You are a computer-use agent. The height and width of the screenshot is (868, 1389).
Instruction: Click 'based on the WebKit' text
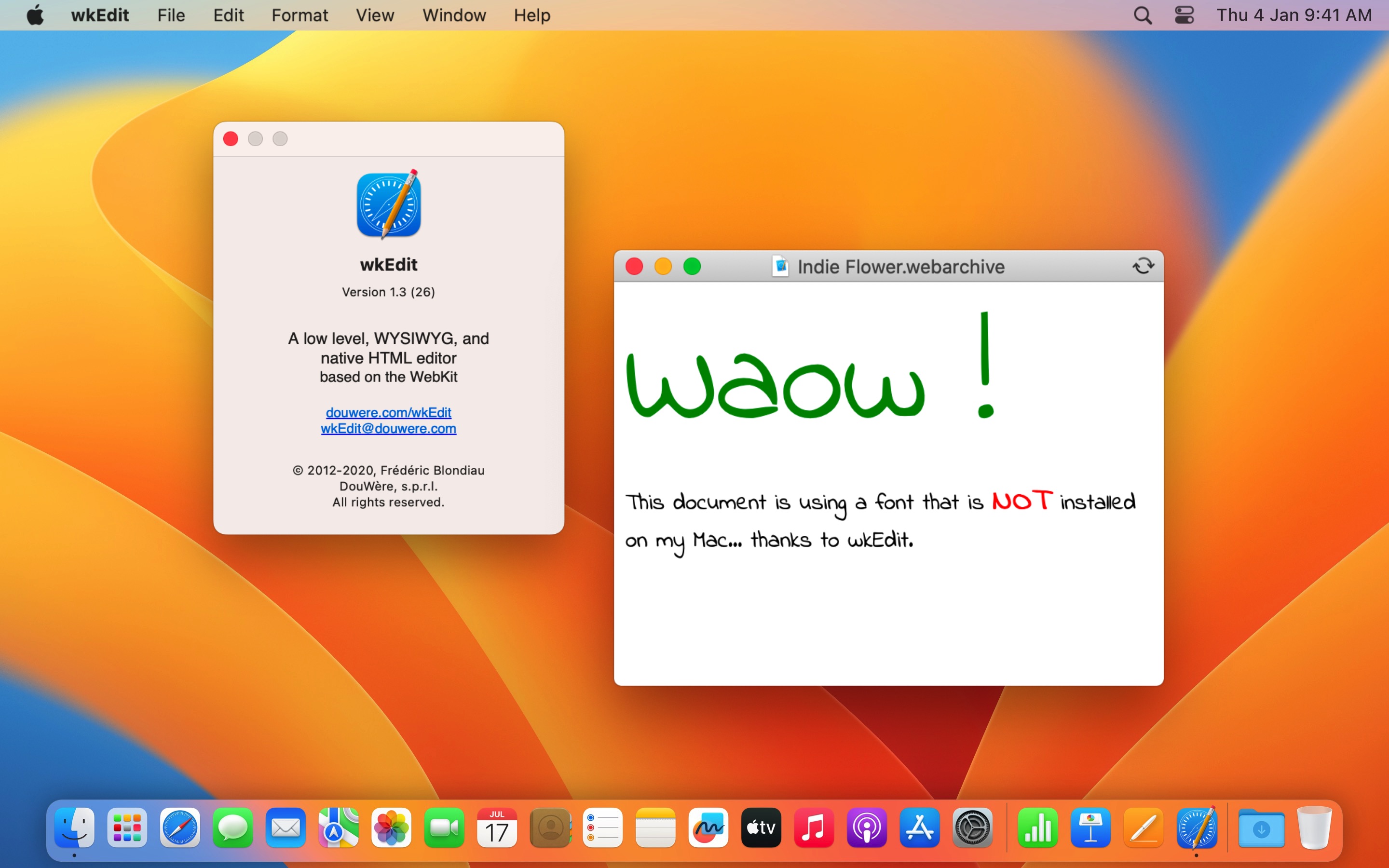(x=389, y=377)
